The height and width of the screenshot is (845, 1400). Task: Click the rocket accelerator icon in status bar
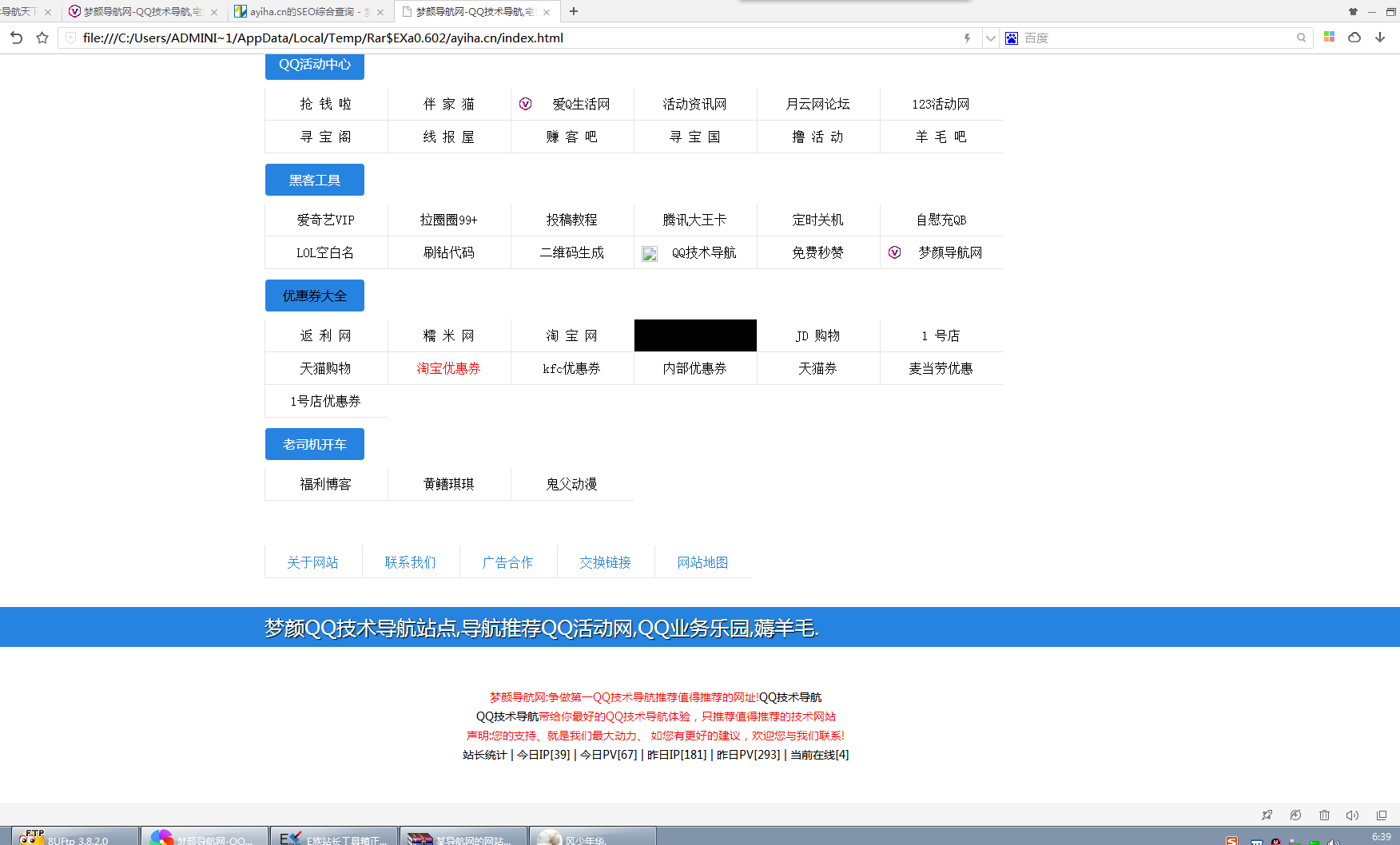tap(1267, 815)
